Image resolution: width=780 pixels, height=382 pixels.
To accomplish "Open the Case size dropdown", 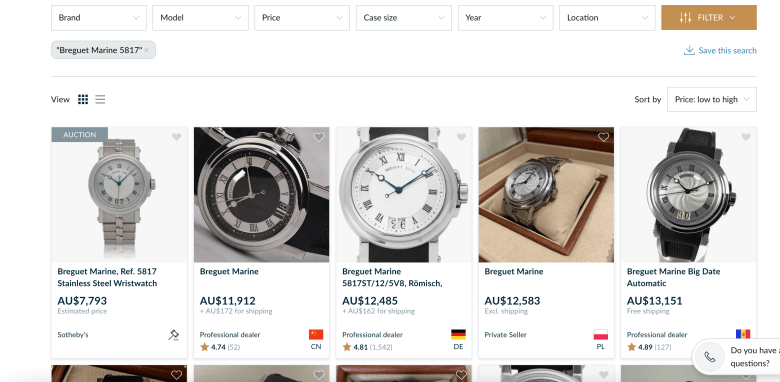I will [403, 18].
